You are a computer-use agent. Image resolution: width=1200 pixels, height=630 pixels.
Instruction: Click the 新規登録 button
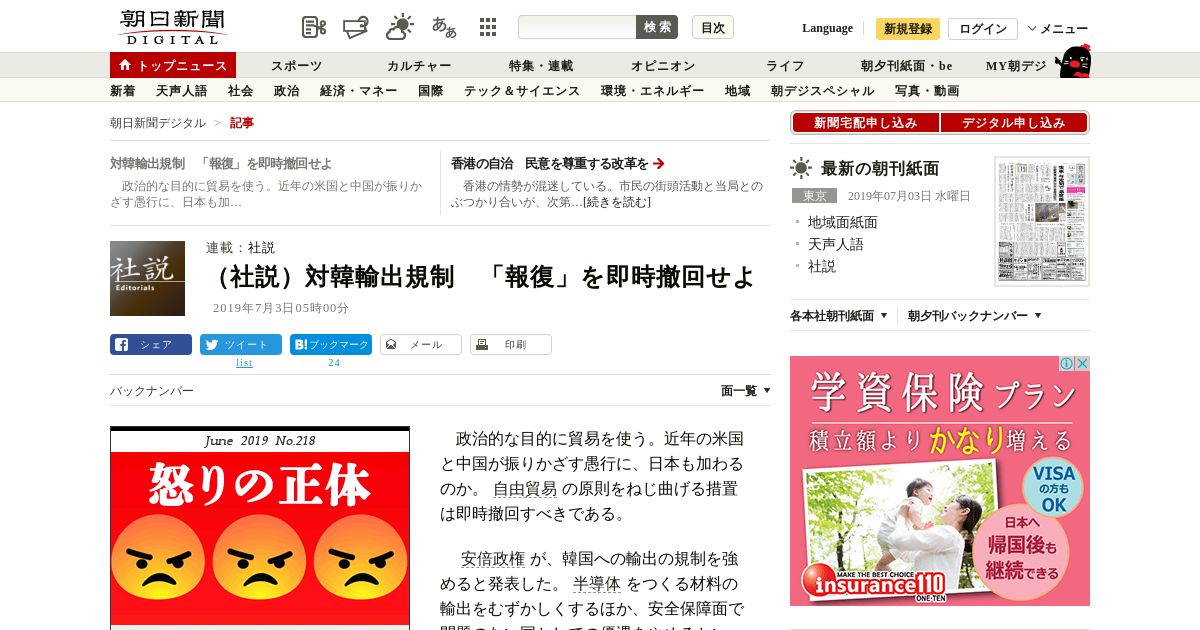click(x=908, y=28)
